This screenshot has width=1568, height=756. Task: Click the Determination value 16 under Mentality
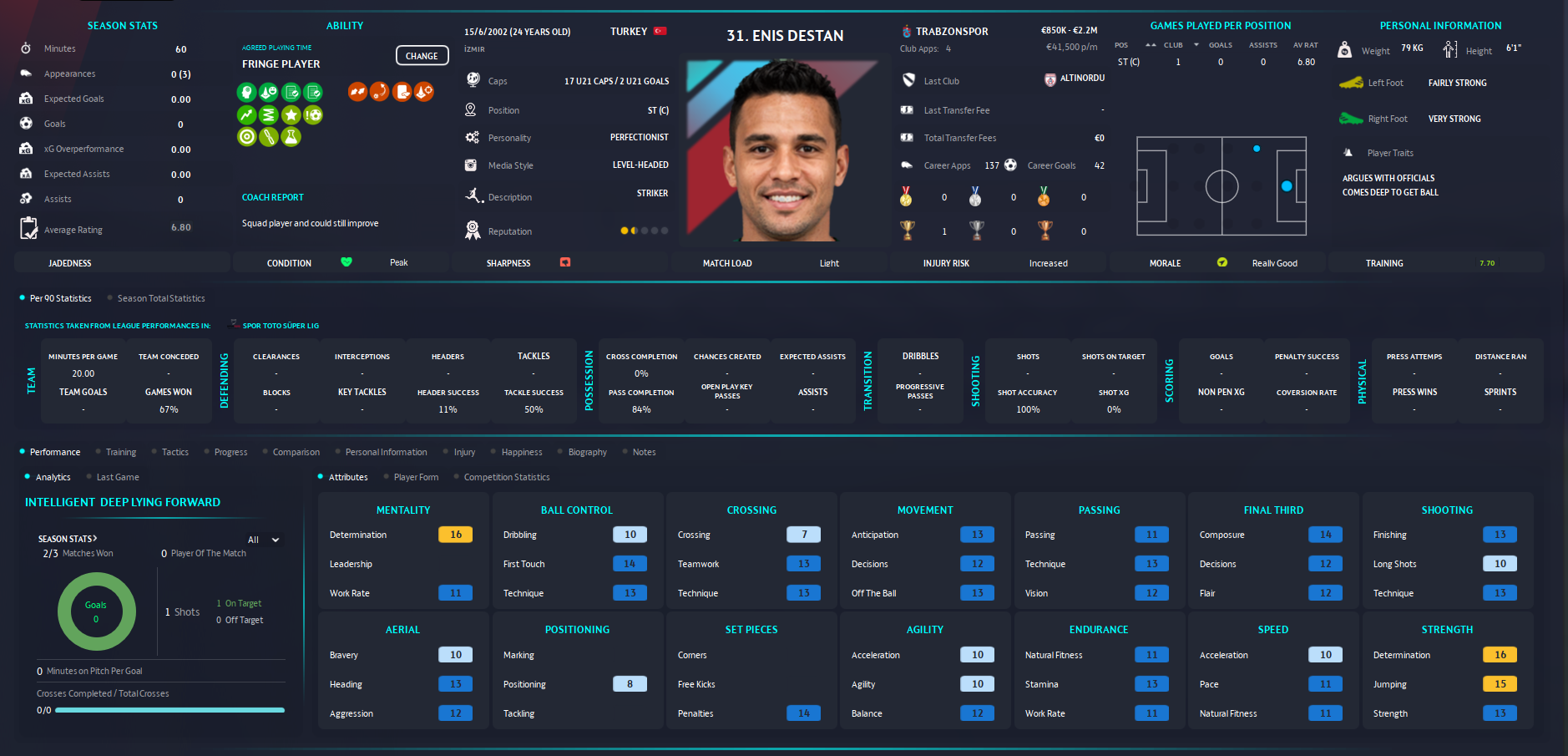click(456, 535)
